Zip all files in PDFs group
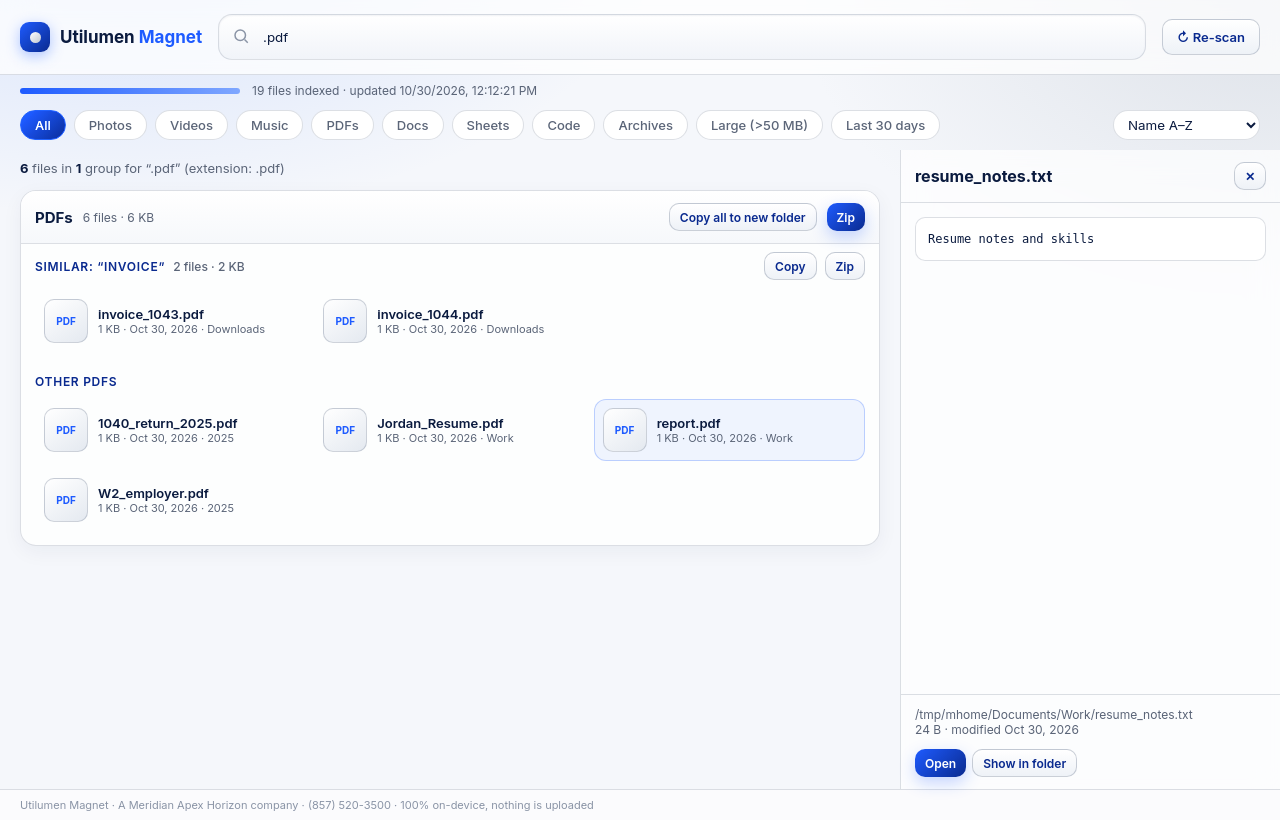Screen dimensions: 1280x820 click(x=846, y=217)
